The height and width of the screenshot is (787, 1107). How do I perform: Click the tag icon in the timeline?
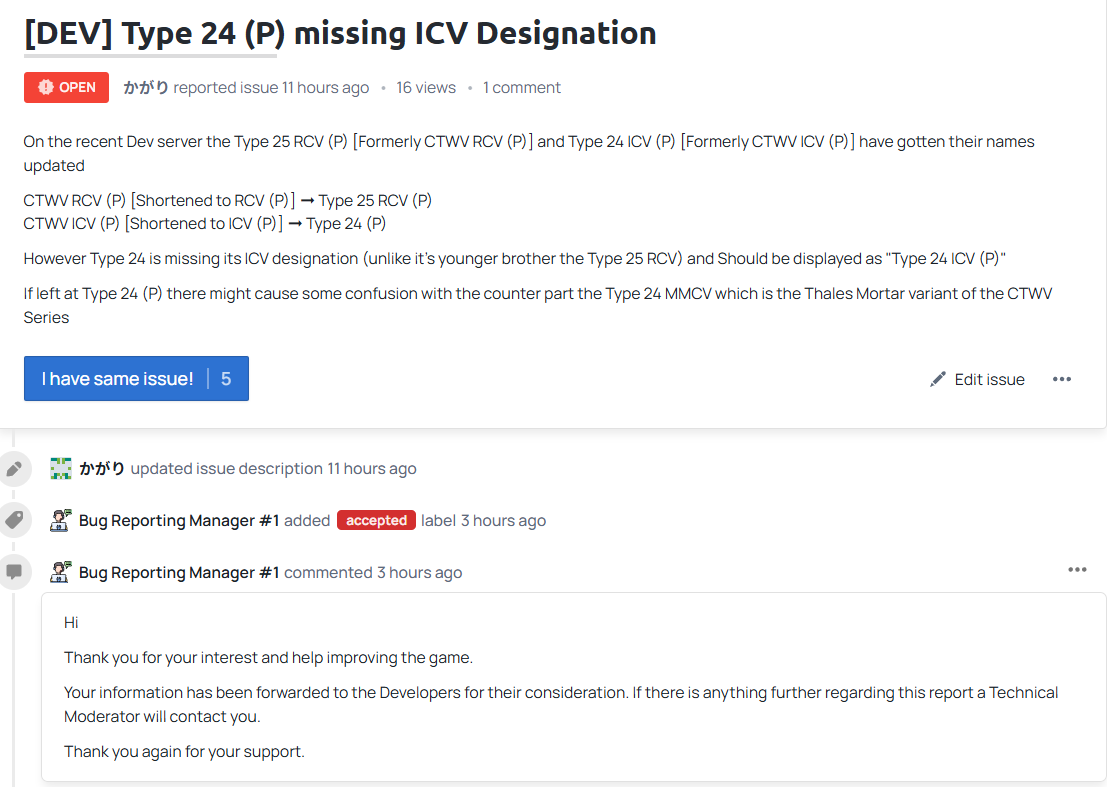(x=14, y=520)
